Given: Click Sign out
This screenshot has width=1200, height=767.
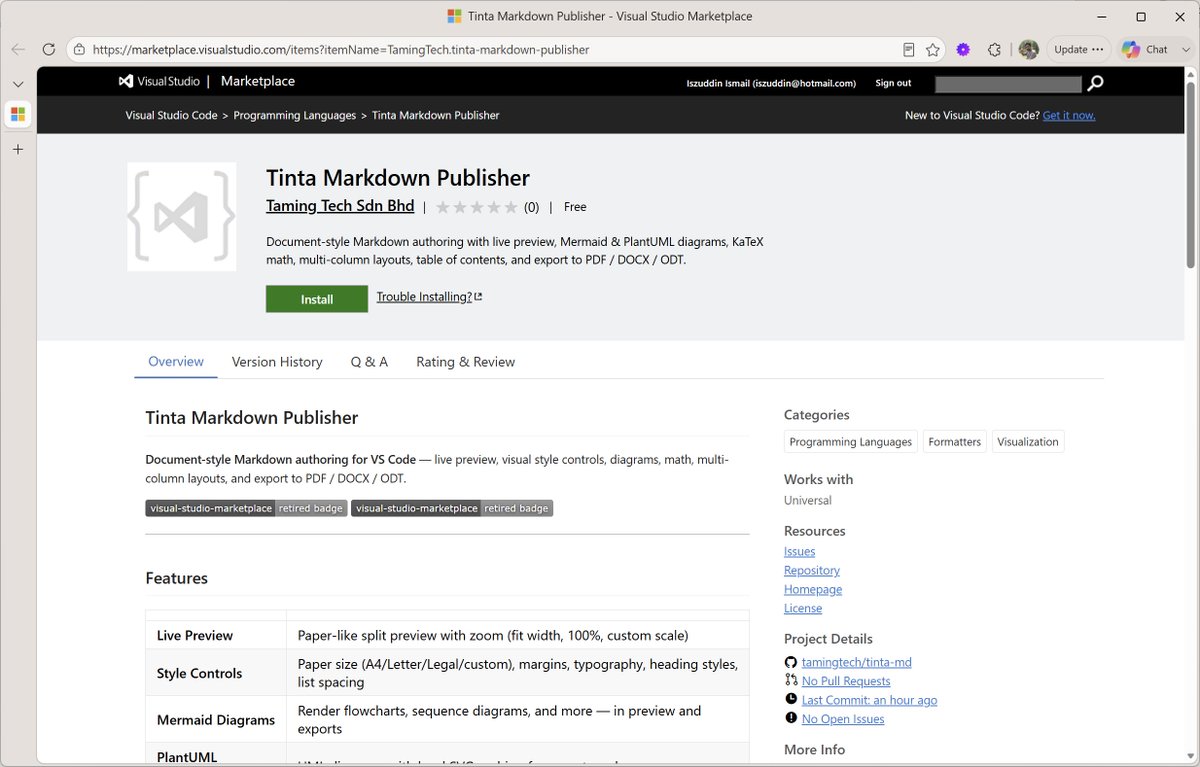Looking at the screenshot, I should [x=893, y=83].
